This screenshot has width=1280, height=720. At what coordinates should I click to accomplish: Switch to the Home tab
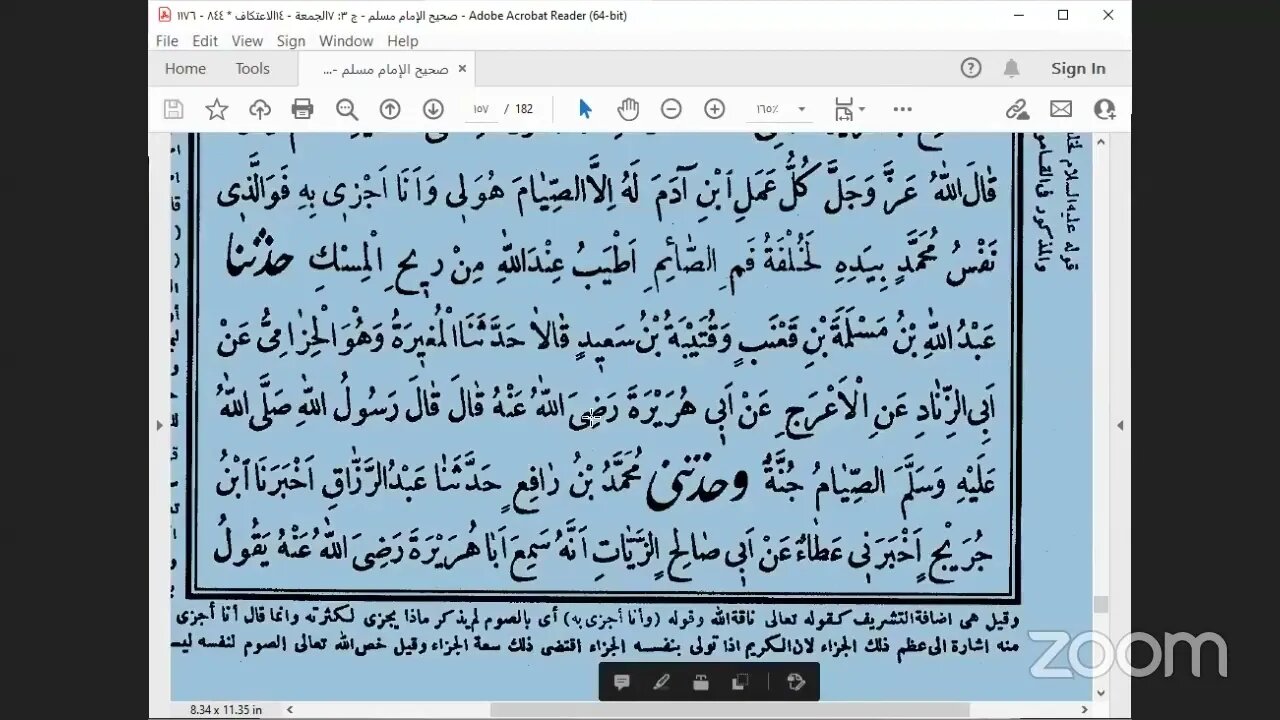pyautogui.click(x=185, y=69)
